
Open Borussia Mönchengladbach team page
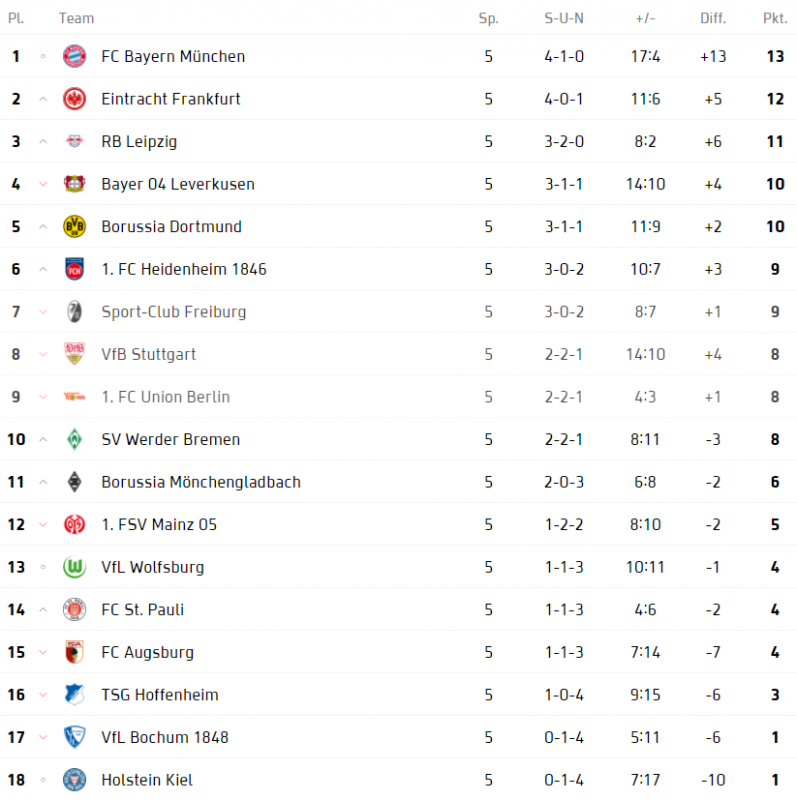(201, 482)
